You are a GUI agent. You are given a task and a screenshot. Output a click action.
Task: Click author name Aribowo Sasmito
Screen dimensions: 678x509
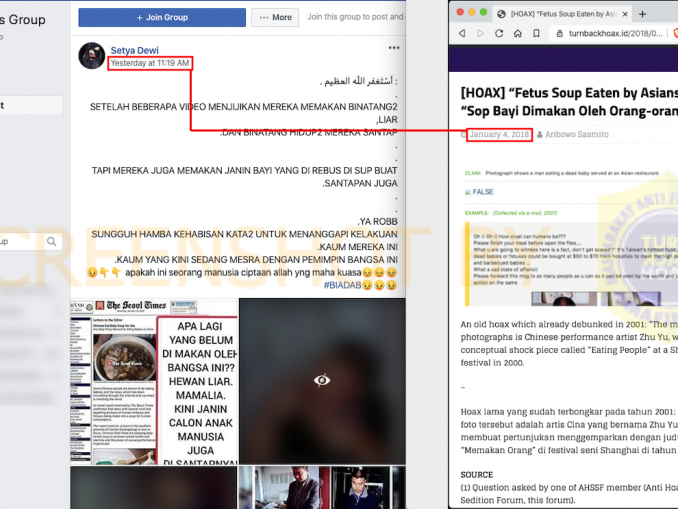[576, 134]
